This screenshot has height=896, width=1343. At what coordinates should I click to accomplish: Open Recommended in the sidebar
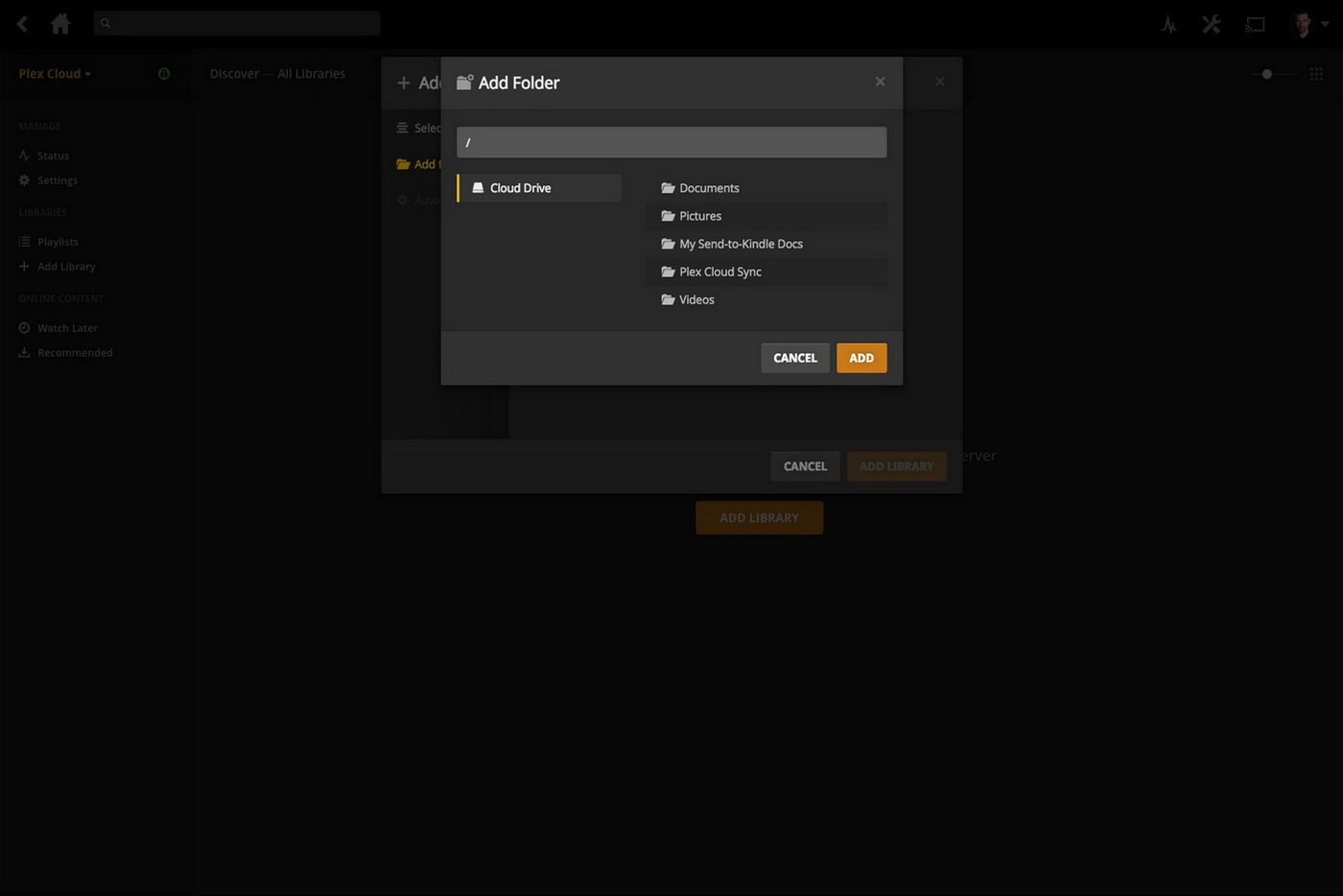75,353
